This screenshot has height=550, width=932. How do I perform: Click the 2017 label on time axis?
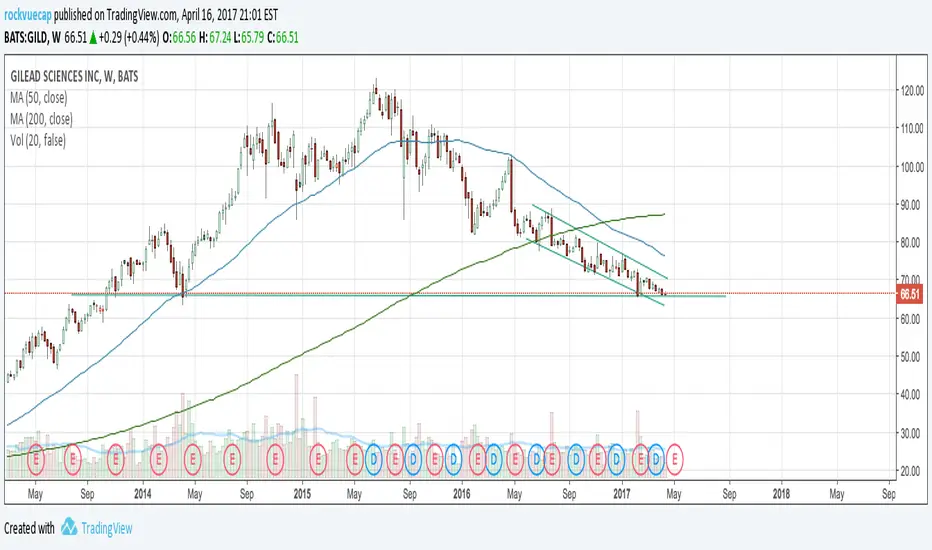pyautogui.click(x=622, y=494)
